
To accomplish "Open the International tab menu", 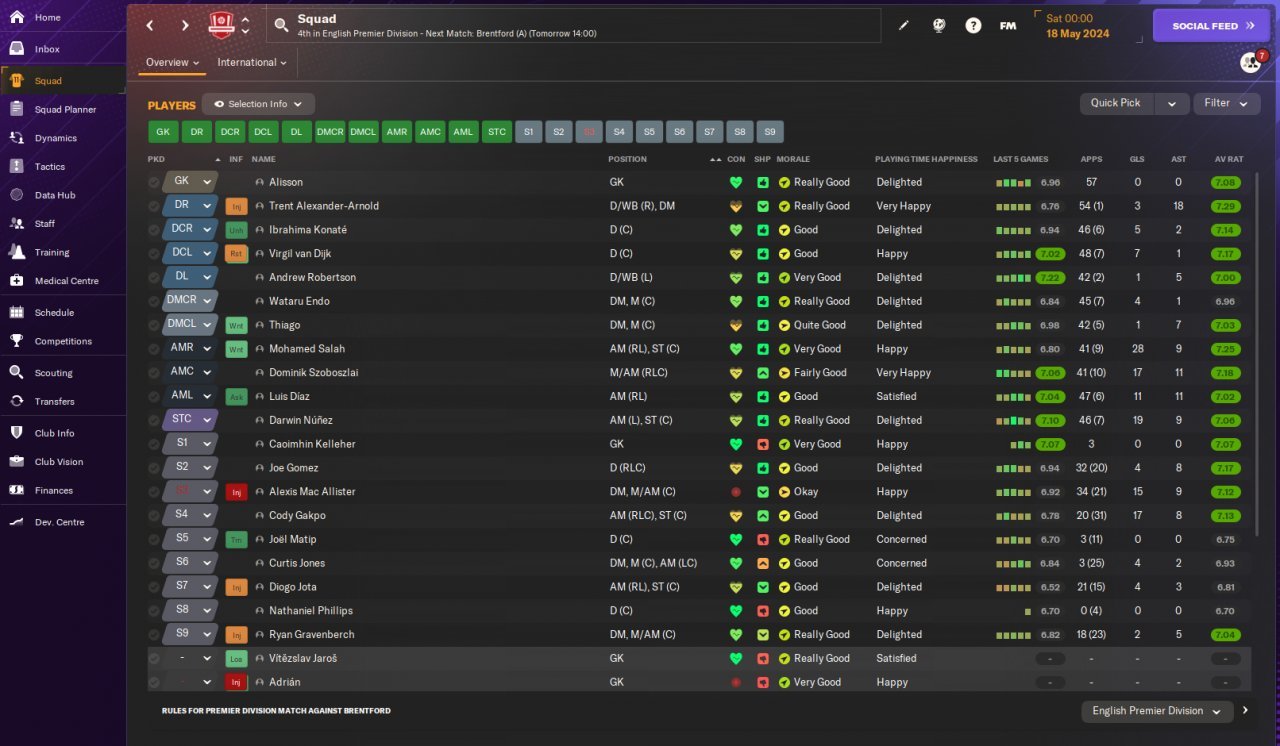I will [x=252, y=62].
